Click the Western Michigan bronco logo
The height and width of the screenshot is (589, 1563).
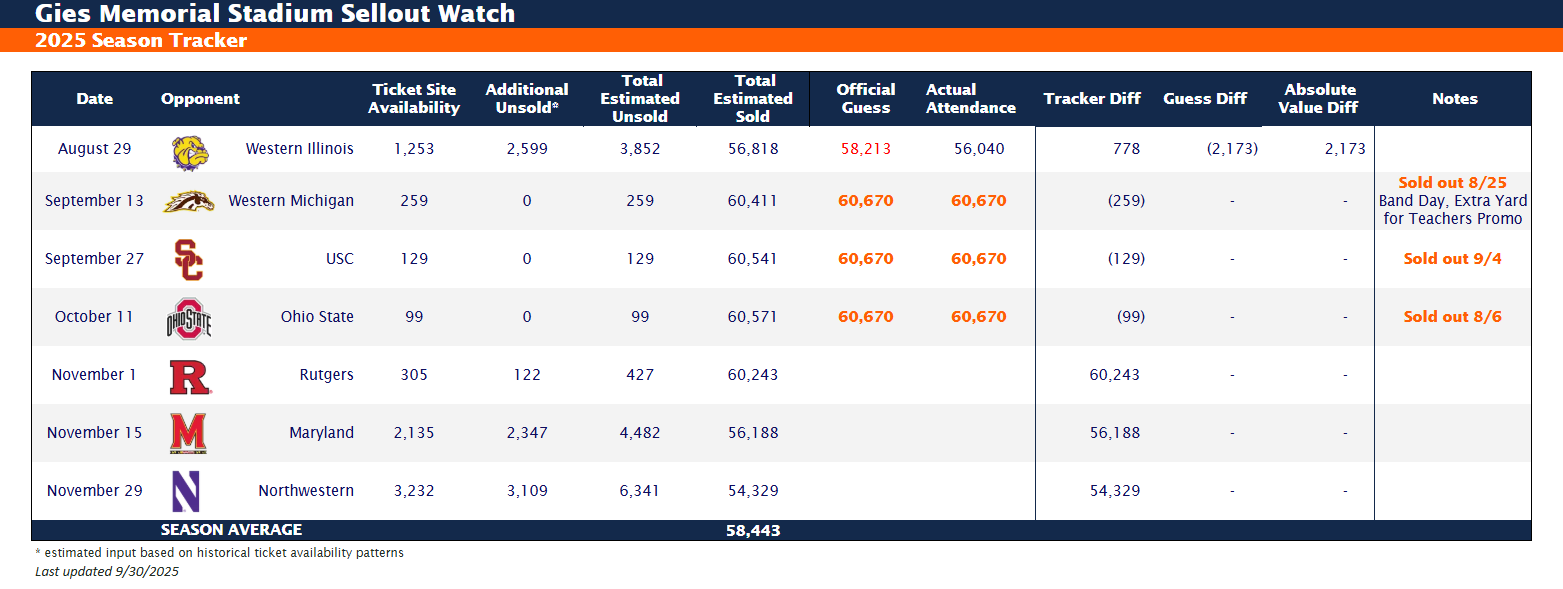[x=188, y=201]
